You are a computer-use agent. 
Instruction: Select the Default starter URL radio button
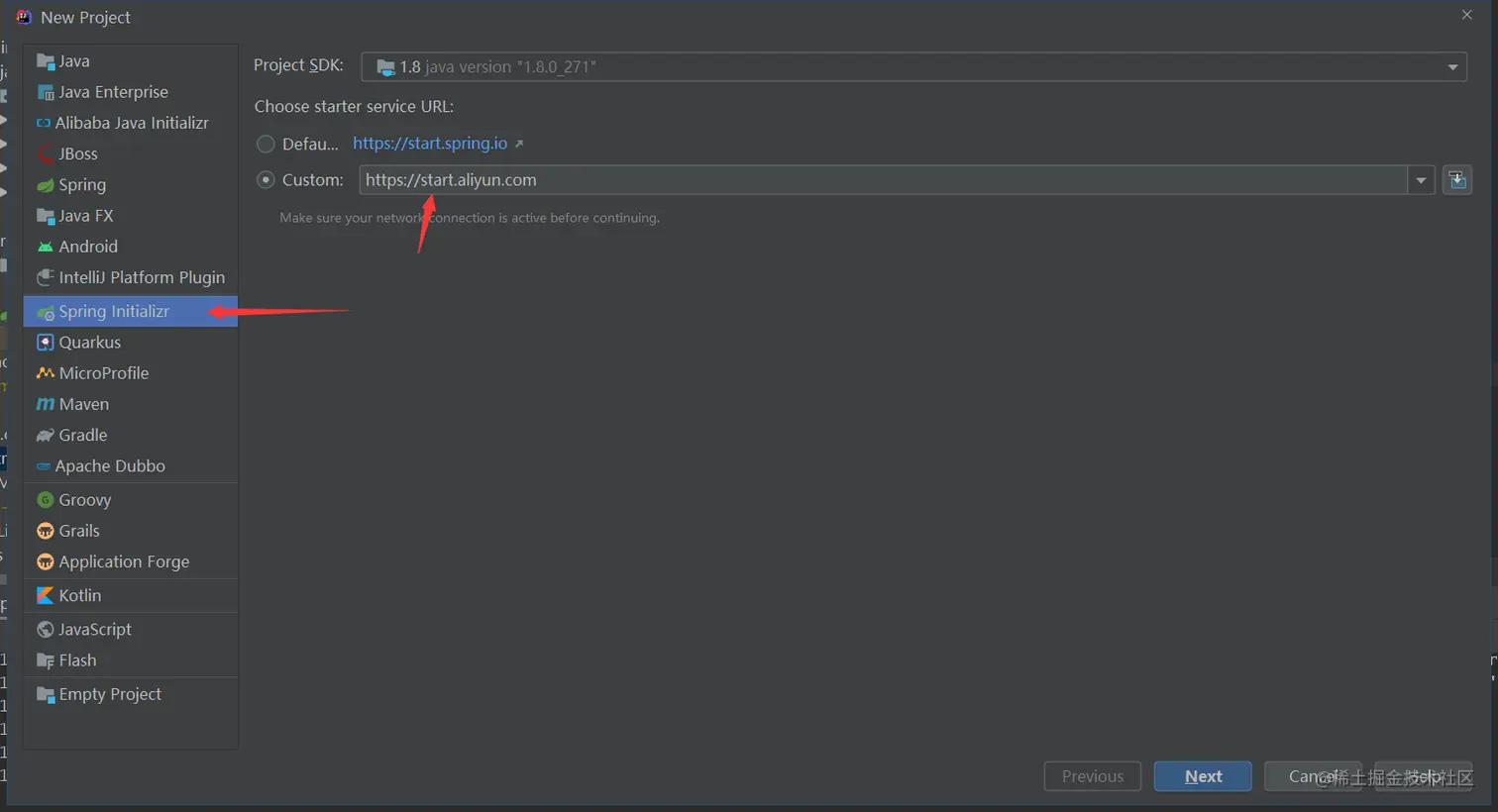click(266, 144)
